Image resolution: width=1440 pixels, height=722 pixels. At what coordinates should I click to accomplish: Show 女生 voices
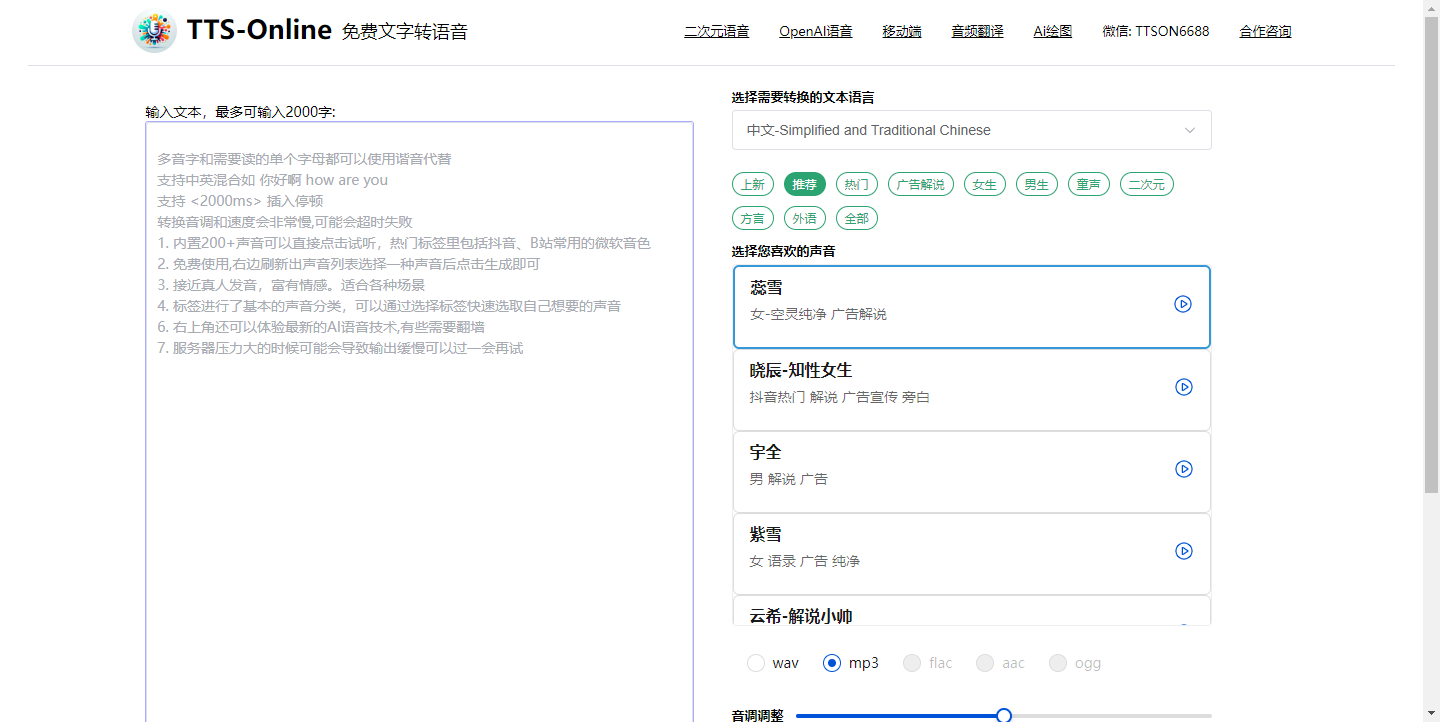[x=985, y=184]
